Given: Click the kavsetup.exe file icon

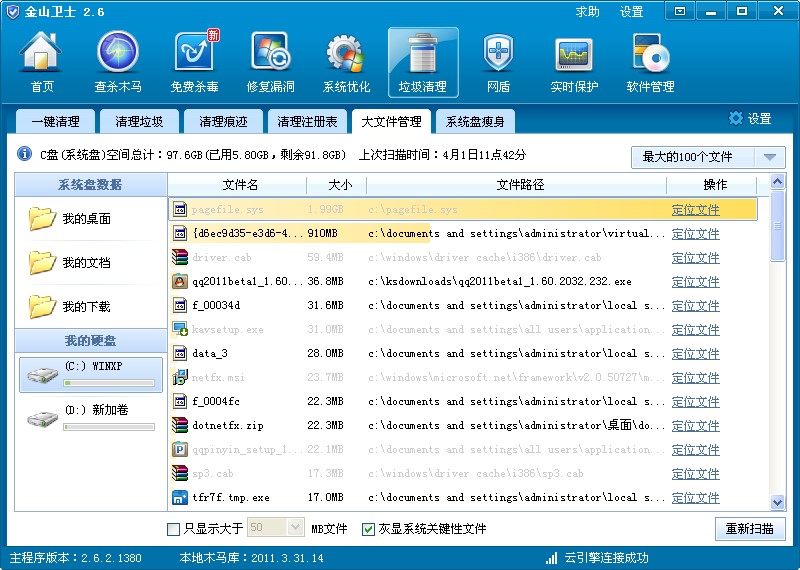Looking at the screenshot, I should click(180, 329).
